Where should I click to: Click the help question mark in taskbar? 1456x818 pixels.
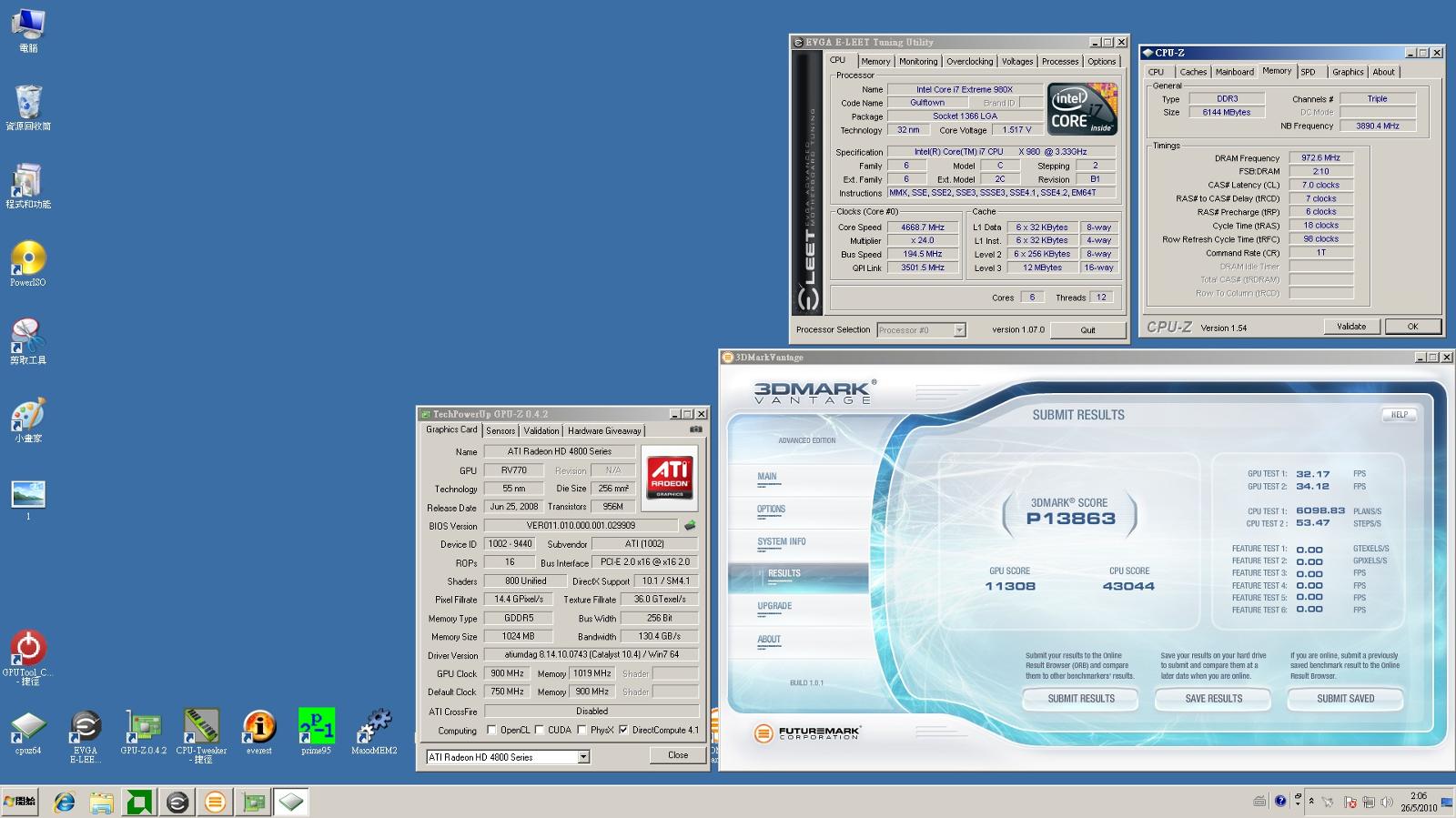tap(1280, 801)
